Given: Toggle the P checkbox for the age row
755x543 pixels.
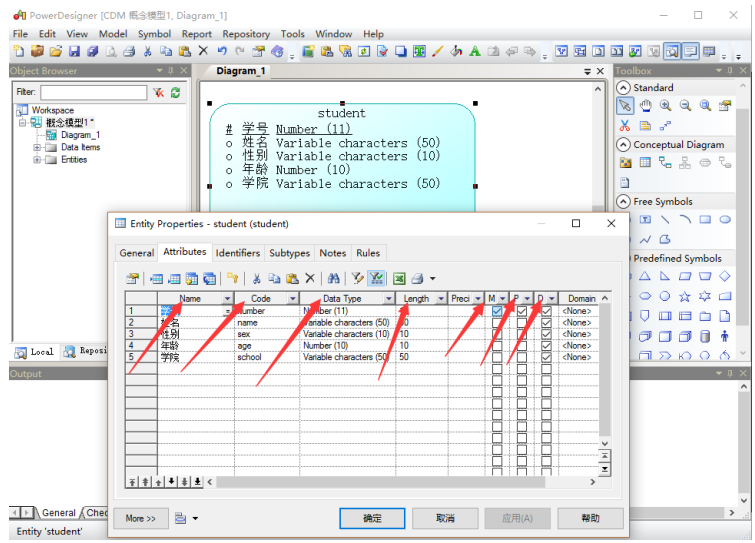Looking at the screenshot, I should click(521, 346).
